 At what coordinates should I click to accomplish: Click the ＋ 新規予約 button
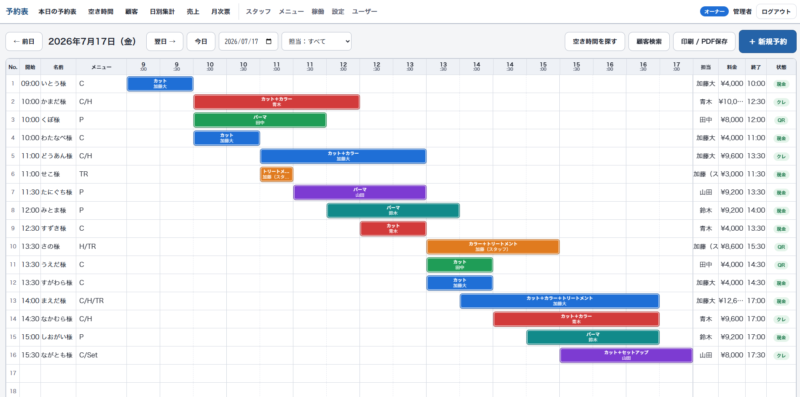pos(767,41)
